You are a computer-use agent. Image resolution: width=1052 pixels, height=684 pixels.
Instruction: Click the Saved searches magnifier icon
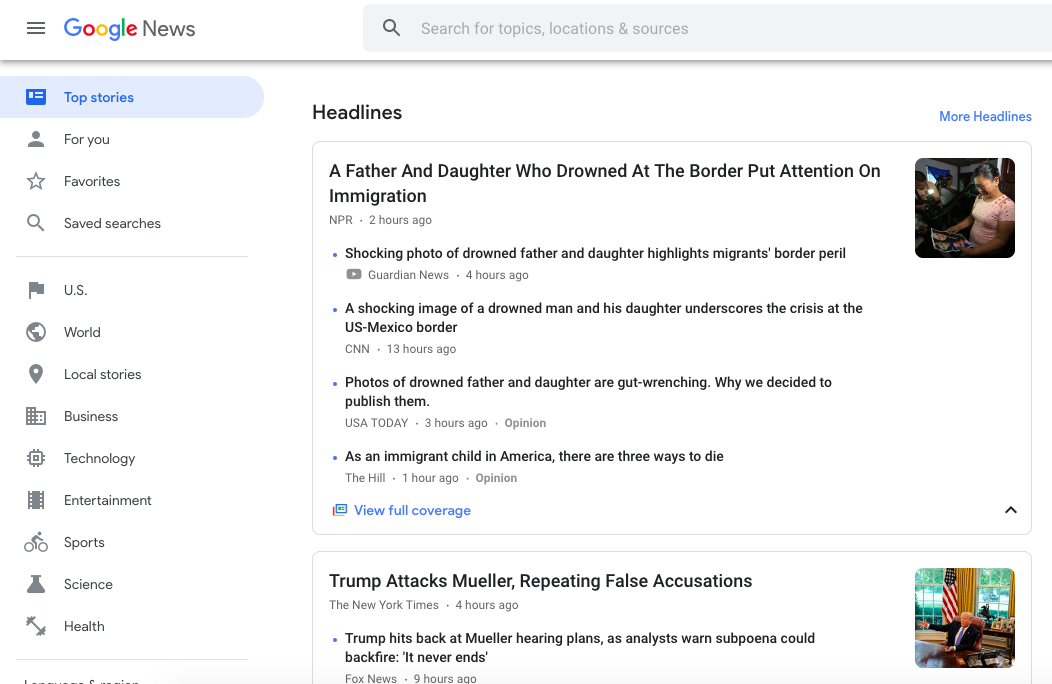[36, 223]
